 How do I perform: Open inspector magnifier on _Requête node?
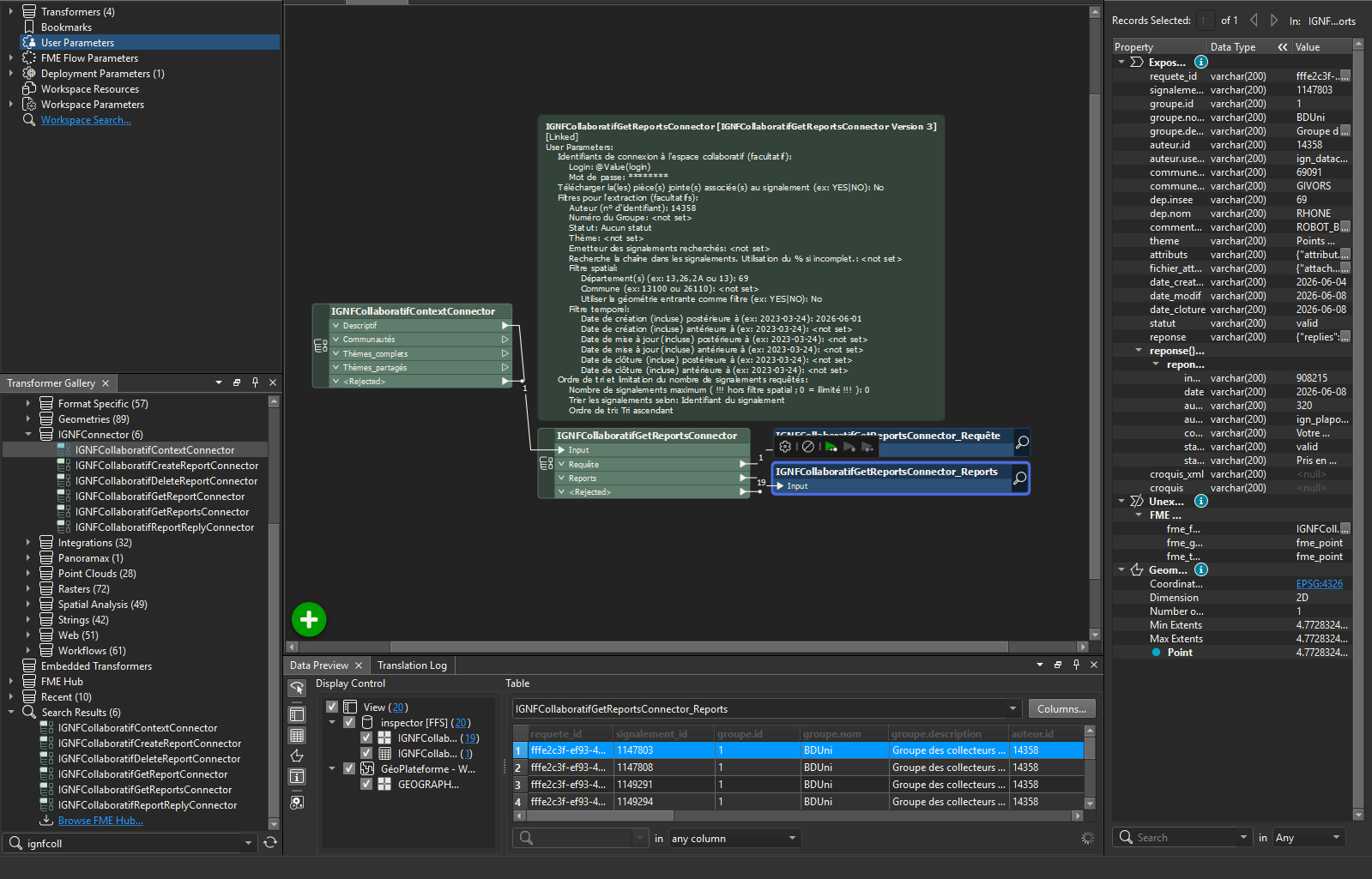[x=1022, y=443]
